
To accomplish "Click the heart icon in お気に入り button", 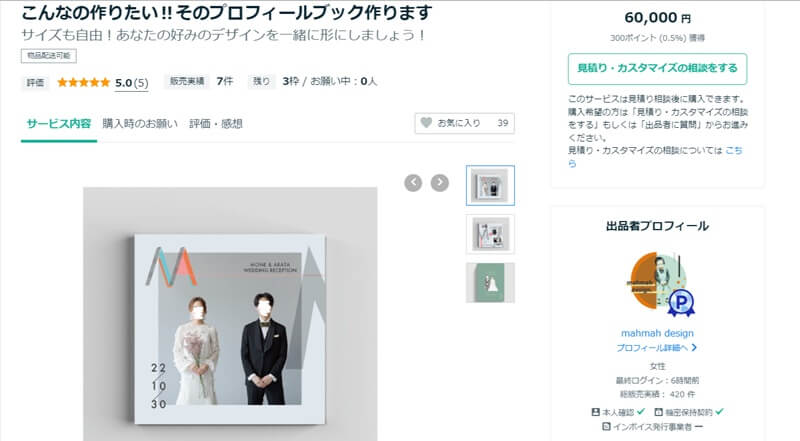I will (x=427, y=123).
